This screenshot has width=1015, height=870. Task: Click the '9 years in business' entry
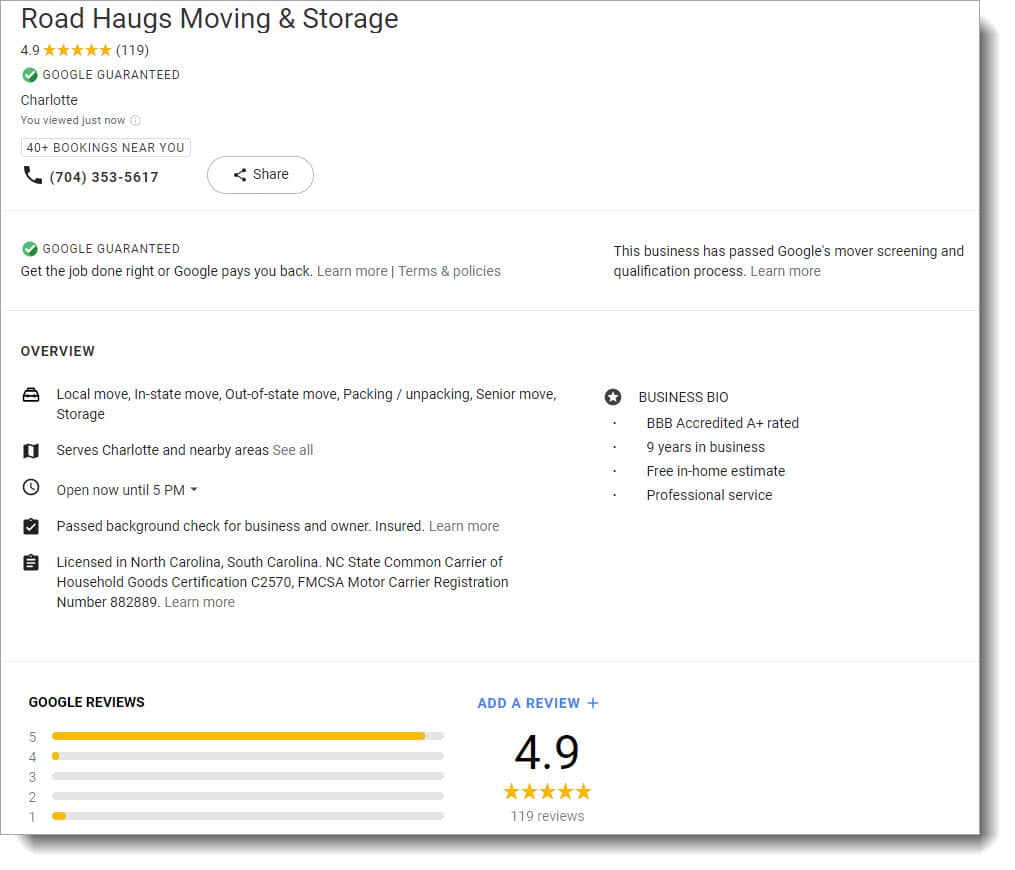[706, 447]
